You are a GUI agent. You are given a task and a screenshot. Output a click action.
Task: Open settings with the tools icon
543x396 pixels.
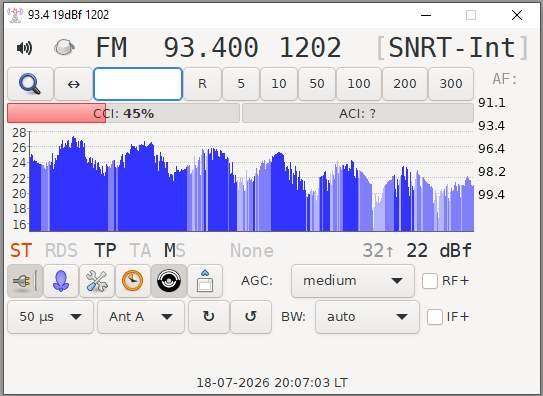tap(97, 281)
